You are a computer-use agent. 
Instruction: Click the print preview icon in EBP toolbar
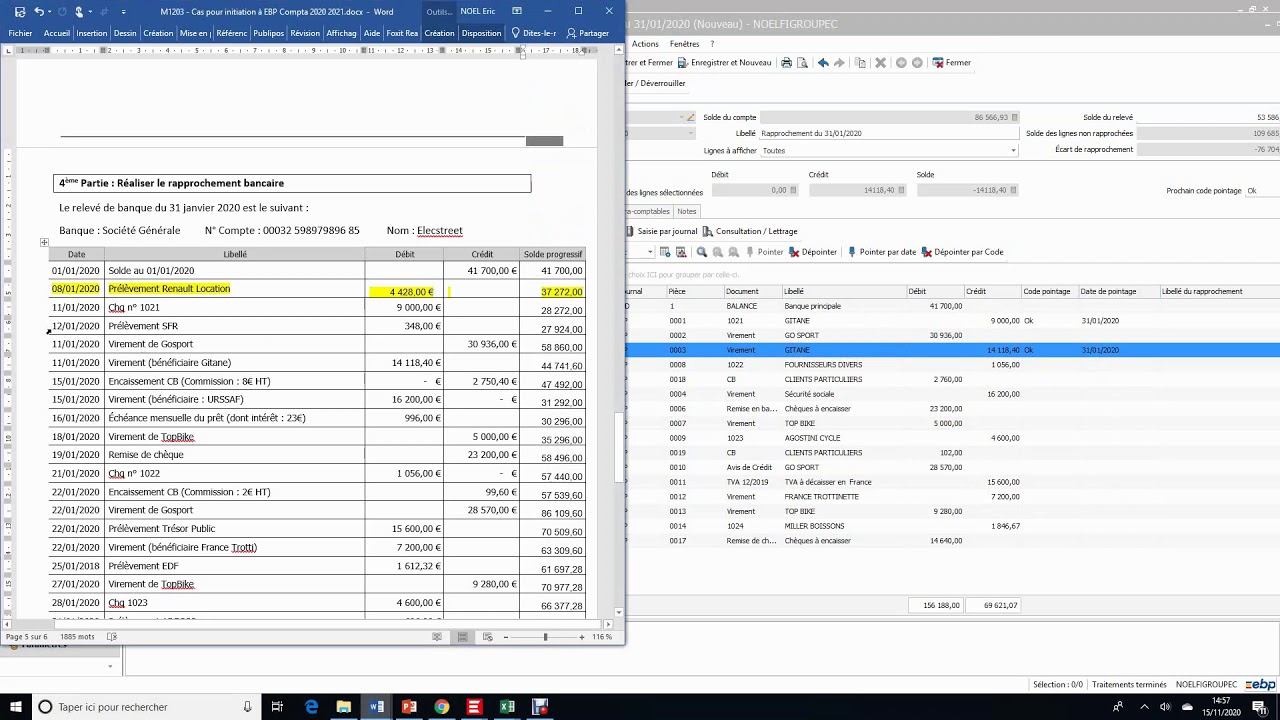click(802, 63)
